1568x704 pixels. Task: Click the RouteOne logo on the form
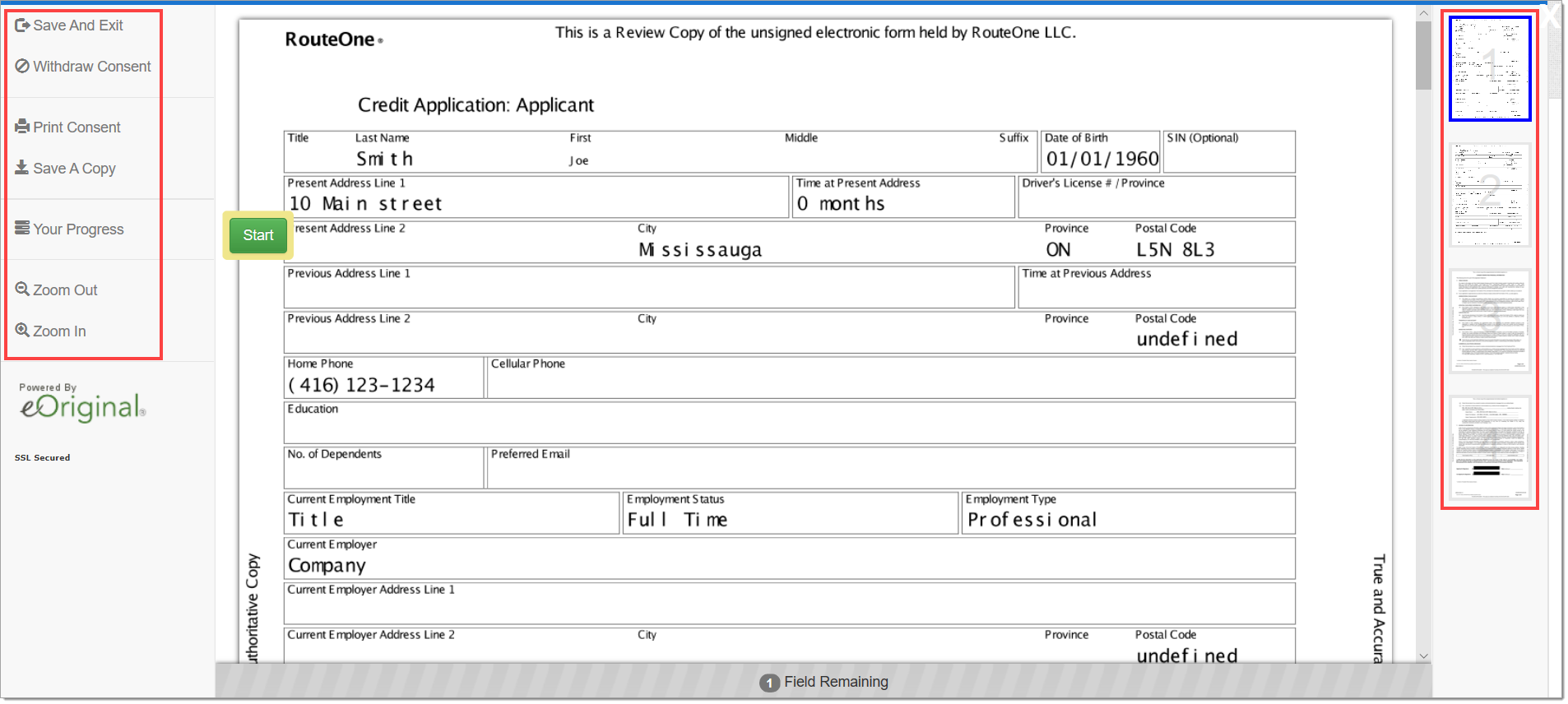pos(334,39)
